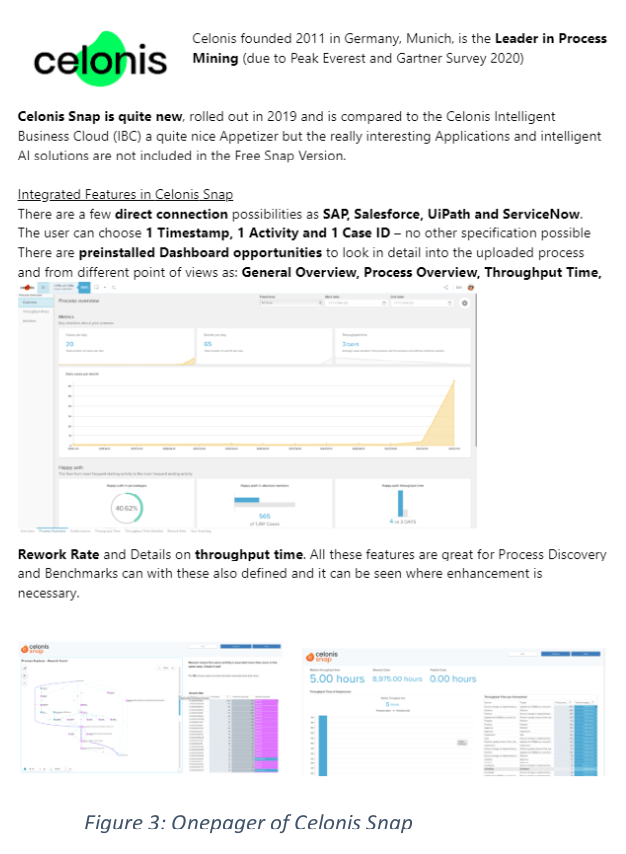Click the blue 100% badge in the dashboard header

84,287
